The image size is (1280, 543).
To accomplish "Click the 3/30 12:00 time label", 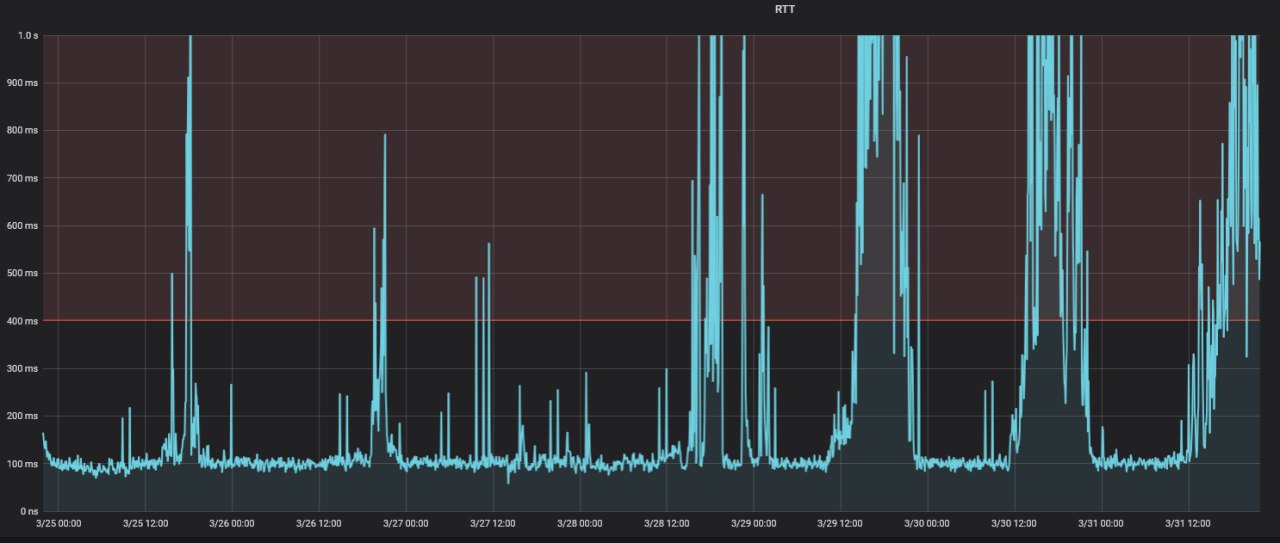I will 1015,523.
